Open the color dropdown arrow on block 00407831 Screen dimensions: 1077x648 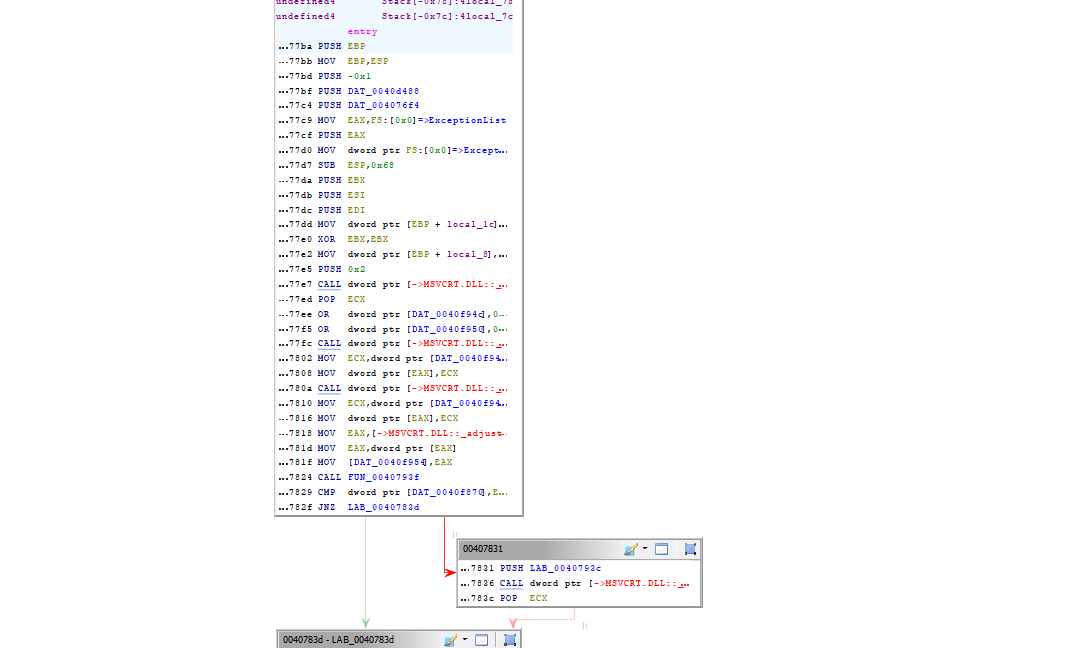tap(645, 549)
